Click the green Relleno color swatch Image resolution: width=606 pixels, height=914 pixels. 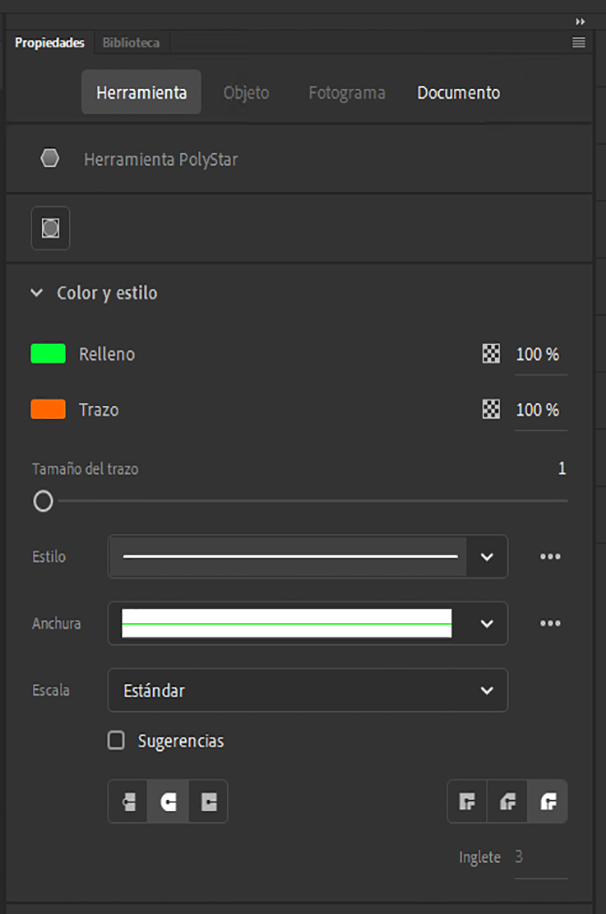(x=48, y=354)
